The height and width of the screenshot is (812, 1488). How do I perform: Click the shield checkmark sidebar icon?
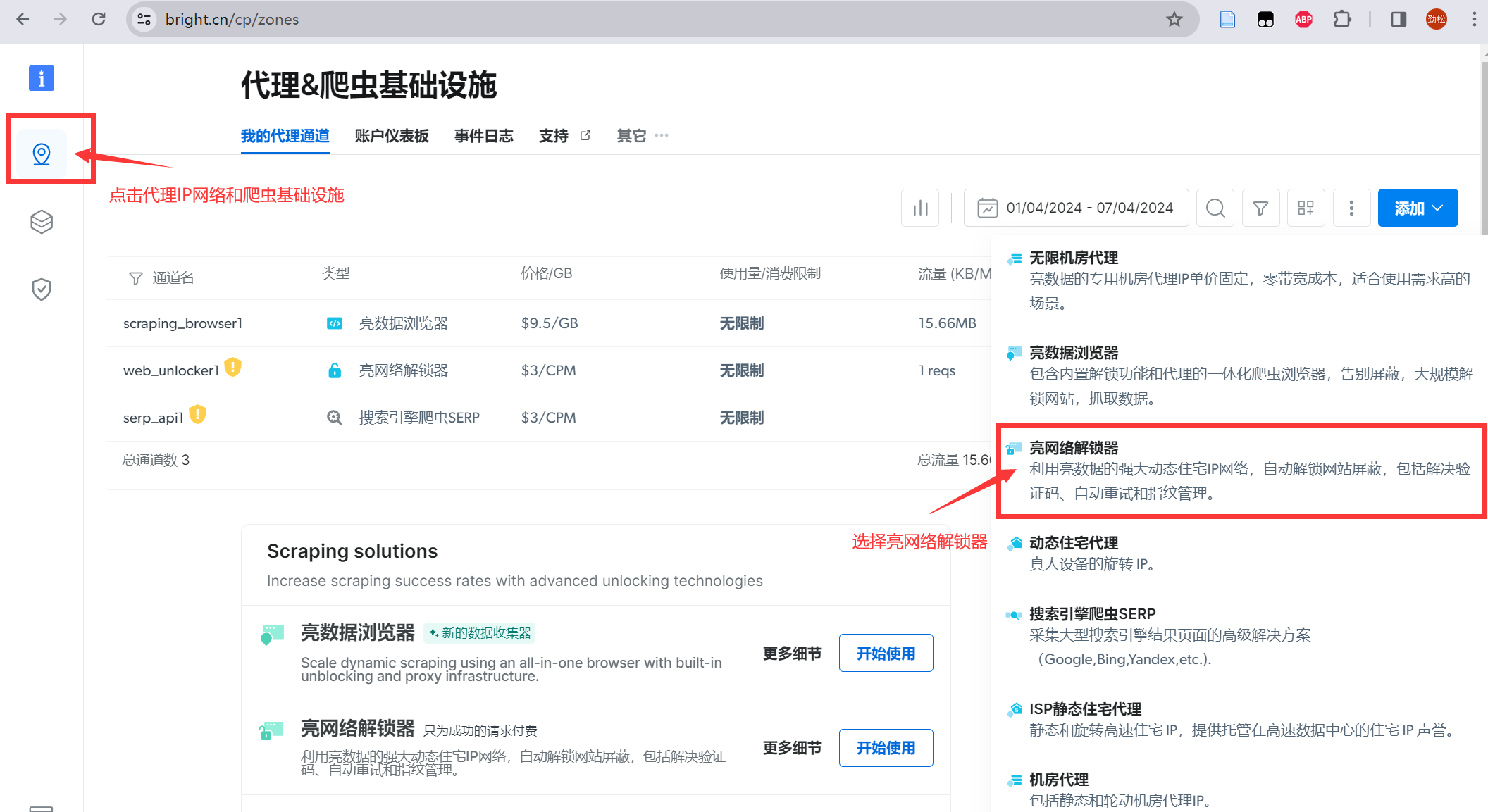(x=42, y=289)
